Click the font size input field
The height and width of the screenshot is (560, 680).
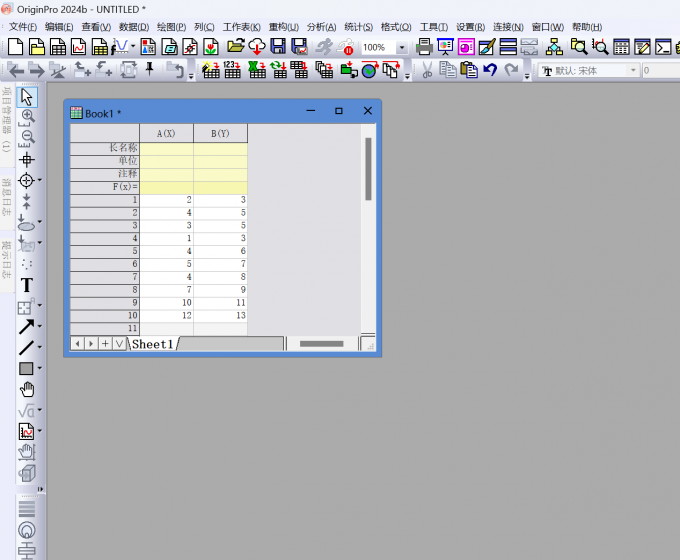pyautogui.click(x=660, y=70)
